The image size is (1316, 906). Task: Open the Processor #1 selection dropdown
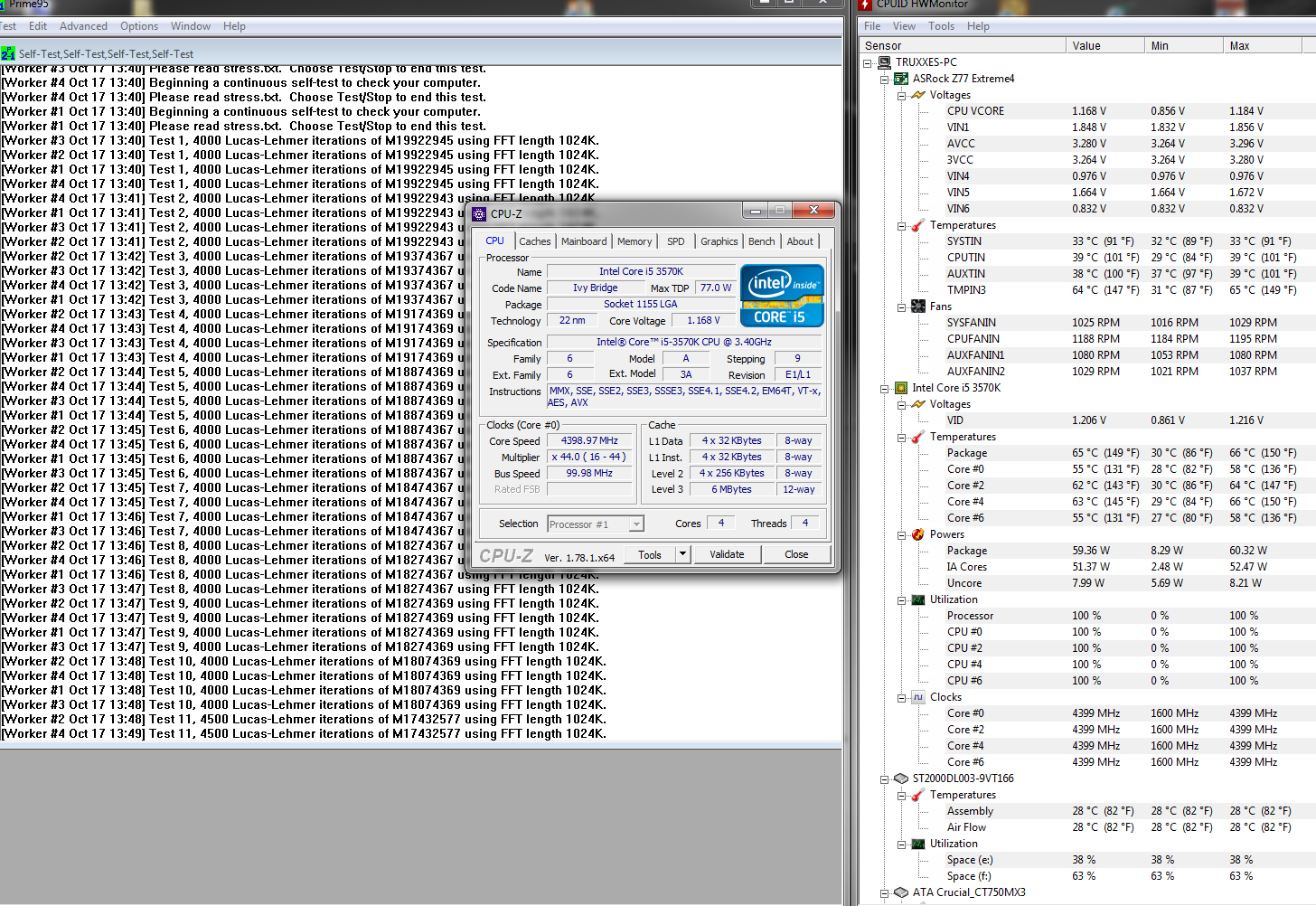(636, 524)
